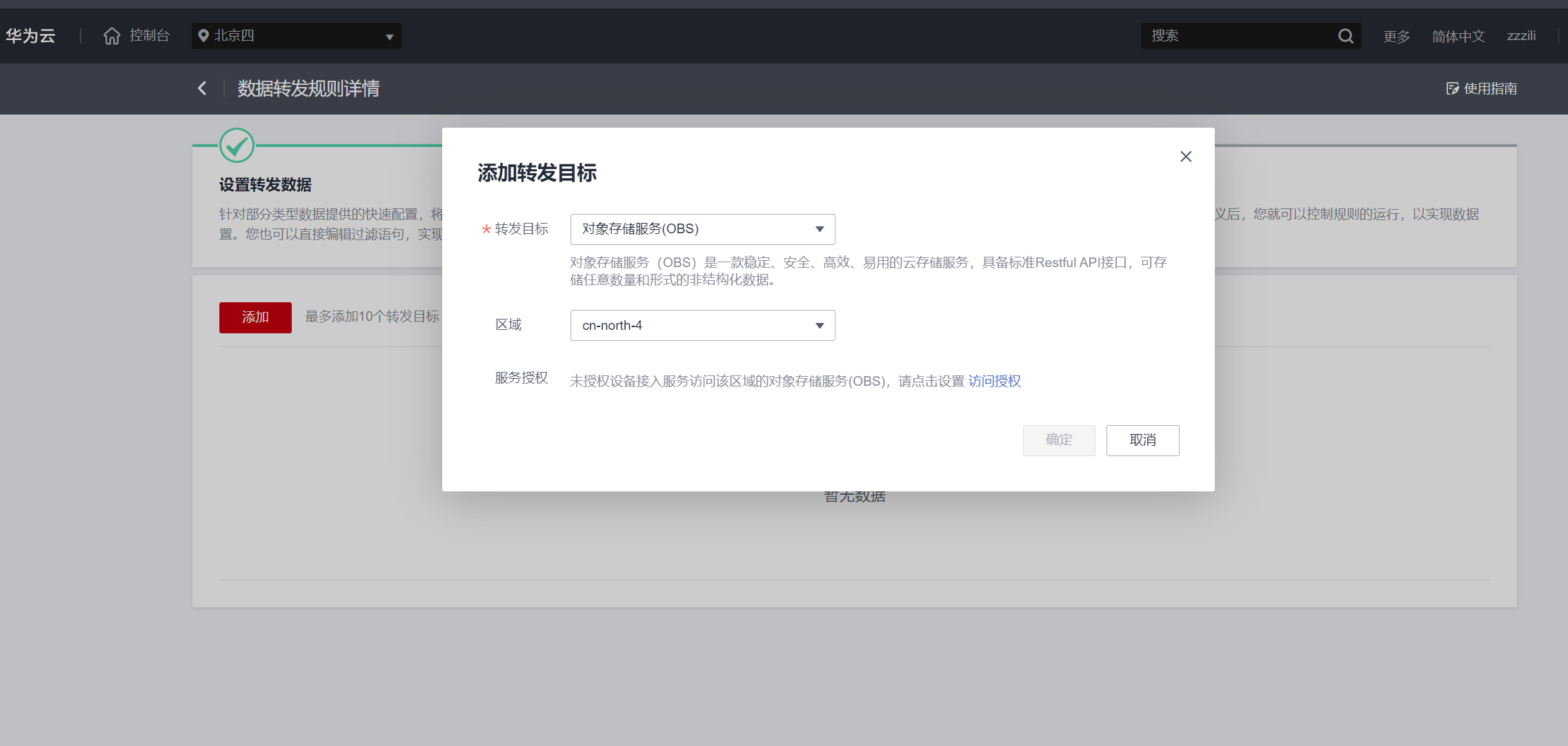Close the 添加转发目标 dialog with X
Image resolution: width=1568 pixels, height=746 pixels.
tap(1186, 157)
